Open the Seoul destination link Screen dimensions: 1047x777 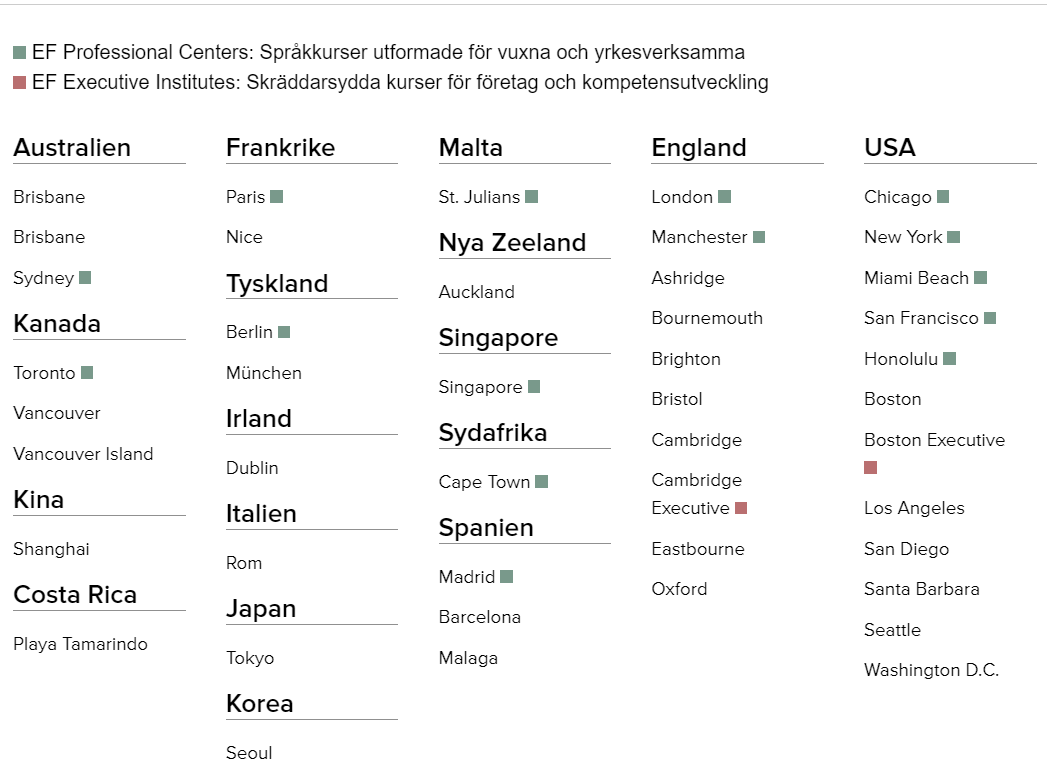[x=249, y=753]
